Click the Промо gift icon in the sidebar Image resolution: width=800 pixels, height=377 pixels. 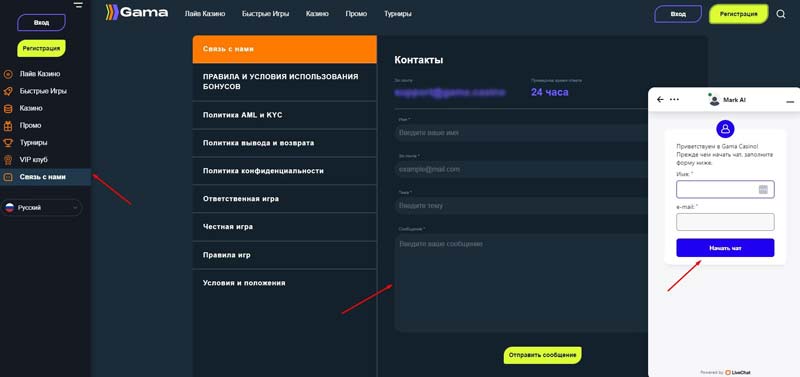click(x=8, y=125)
